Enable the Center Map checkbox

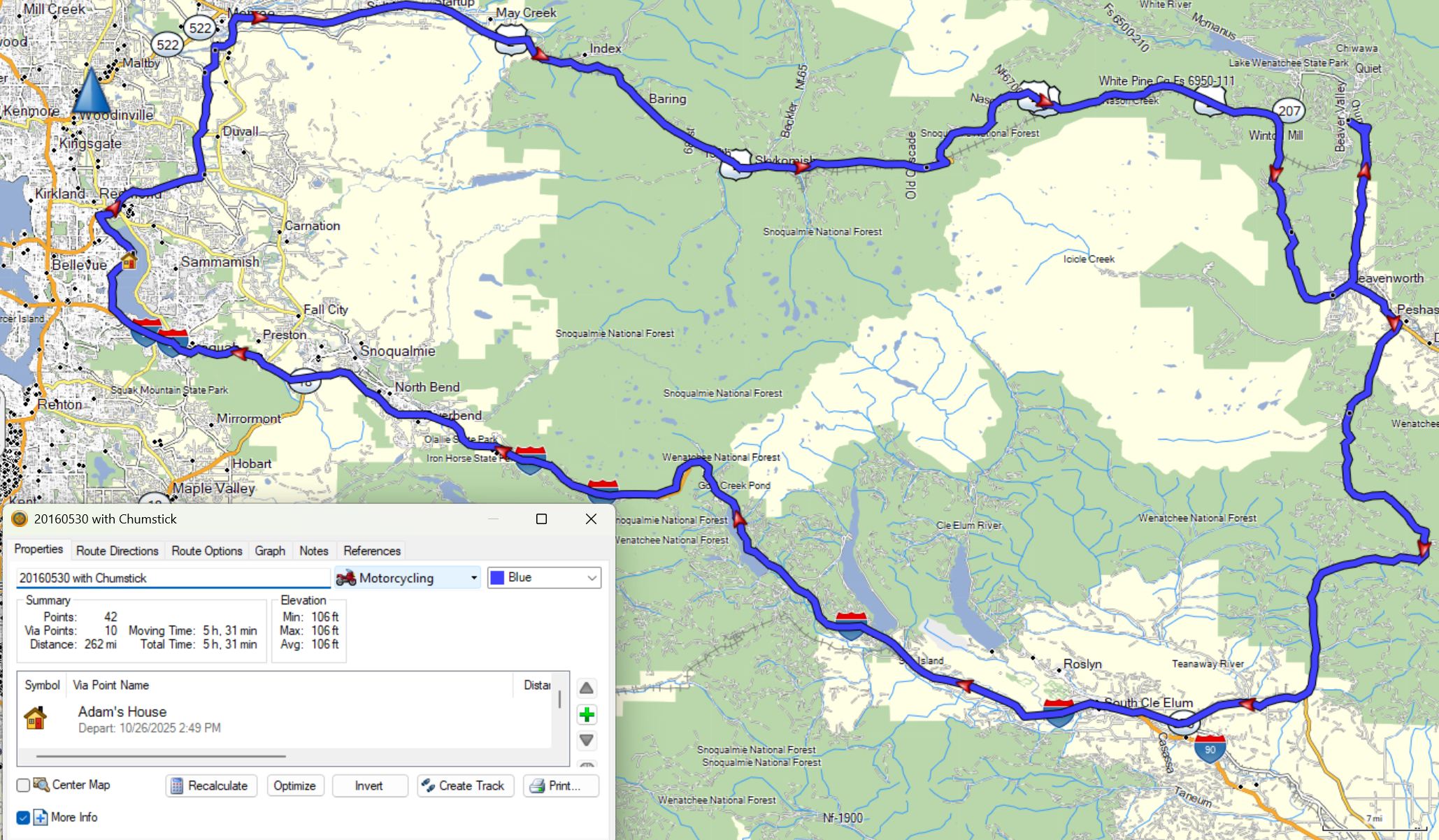(x=23, y=785)
